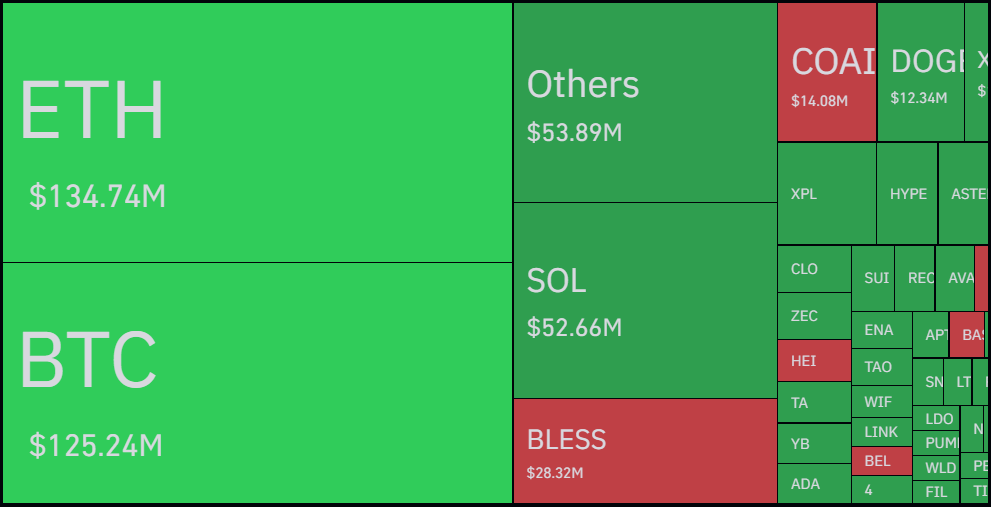This screenshot has height=507, width=991.
Task: Select the BTC $125.24M block
Action: (257, 382)
